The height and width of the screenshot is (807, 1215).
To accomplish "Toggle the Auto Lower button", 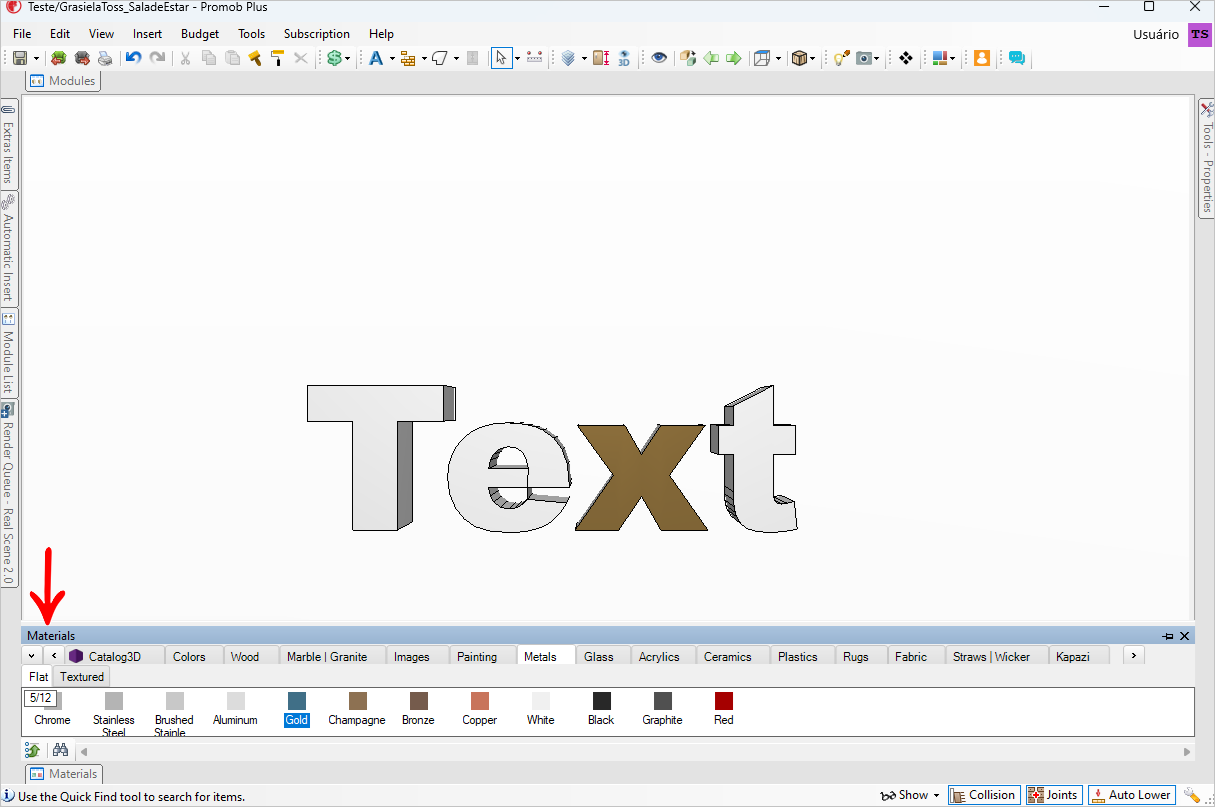I will 1131,795.
